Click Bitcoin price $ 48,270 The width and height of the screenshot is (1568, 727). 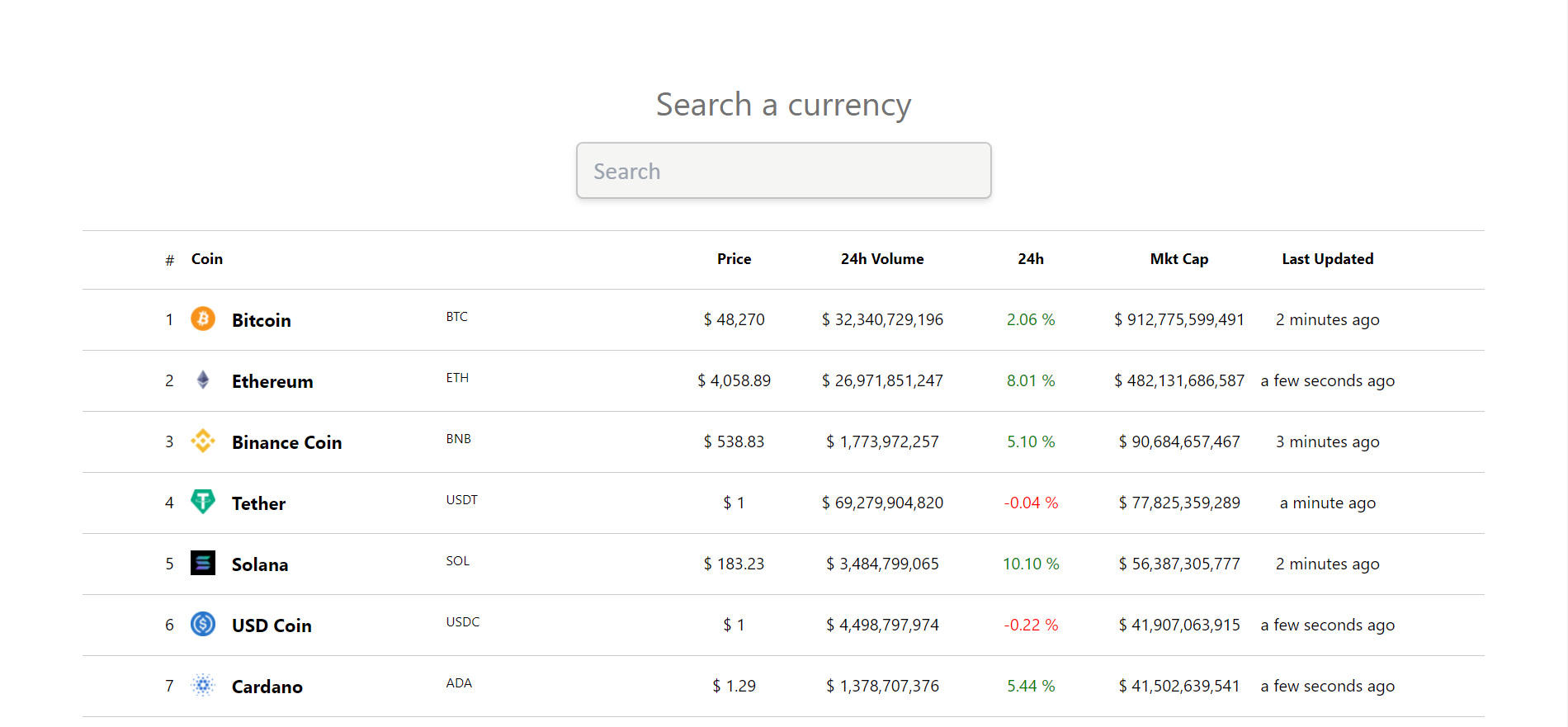point(734,319)
